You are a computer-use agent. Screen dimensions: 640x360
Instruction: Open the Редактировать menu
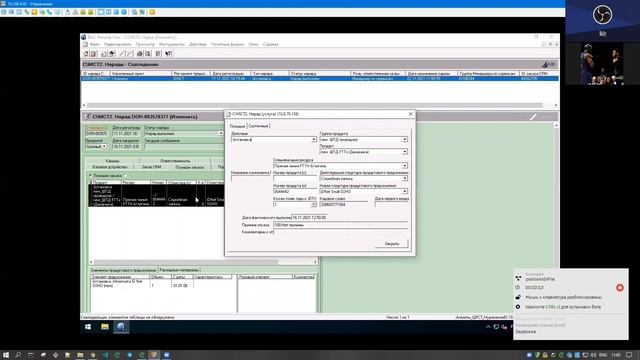[118, 44]
